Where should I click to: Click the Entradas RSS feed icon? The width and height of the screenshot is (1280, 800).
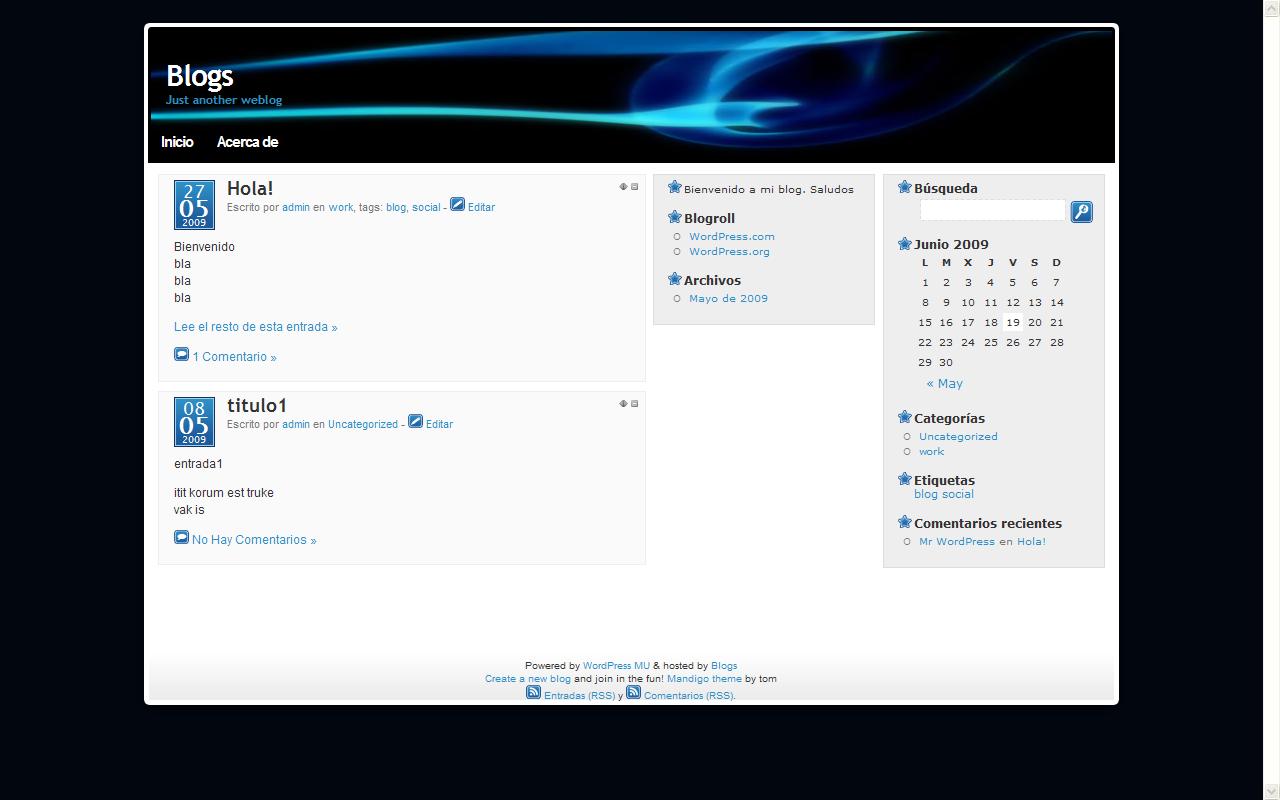point(533,692)
